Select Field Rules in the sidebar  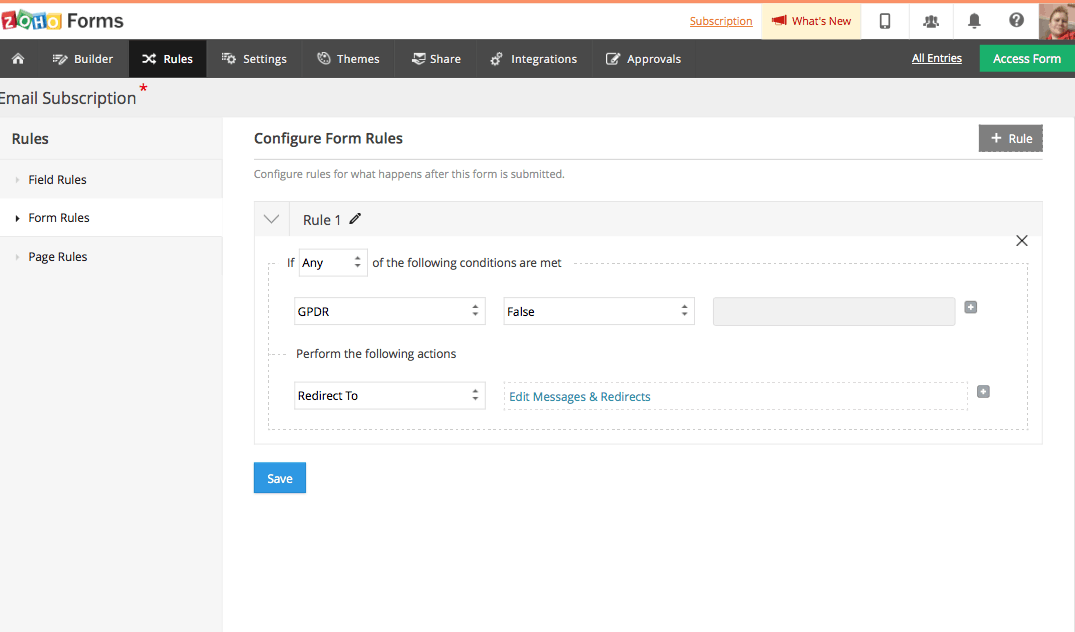(x=58, y=180)
